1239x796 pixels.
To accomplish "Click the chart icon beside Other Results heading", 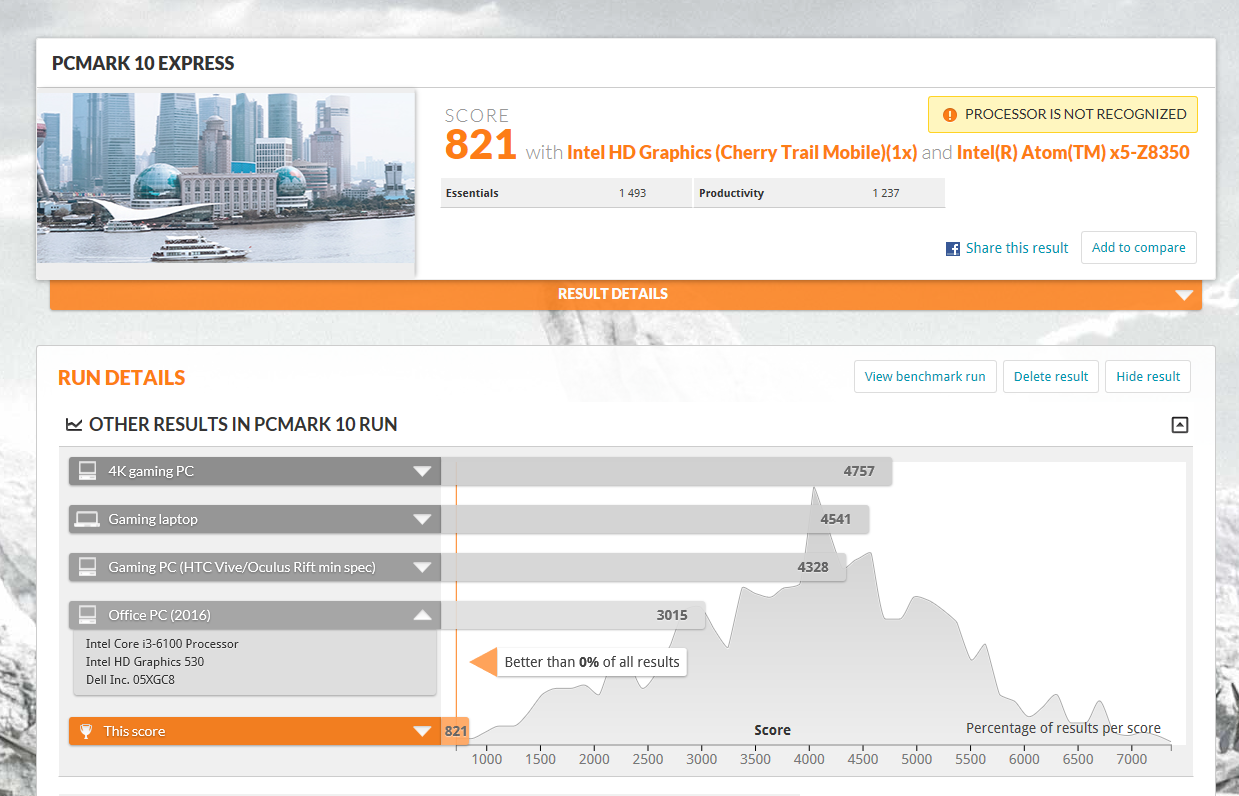I will (x=74, y=425).
